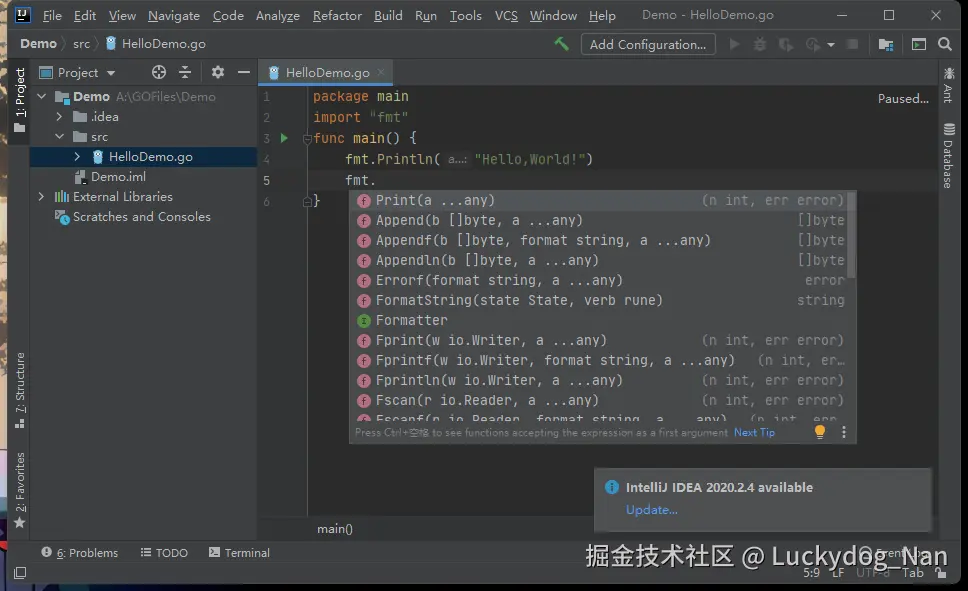Open the TODO tool window
Viewport: 968px width, 591px height.
point(164,552)
